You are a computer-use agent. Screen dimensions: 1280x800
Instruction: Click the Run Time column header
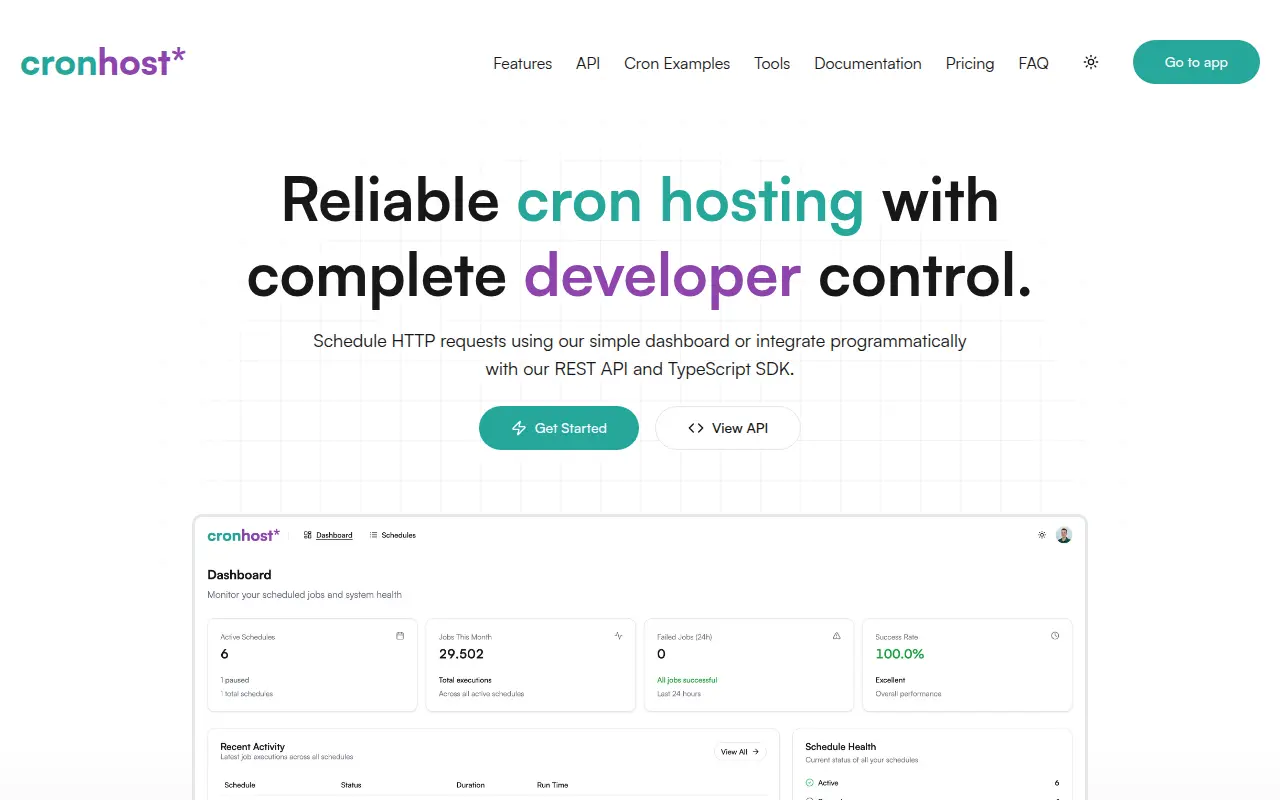click(x=553, y=785)
